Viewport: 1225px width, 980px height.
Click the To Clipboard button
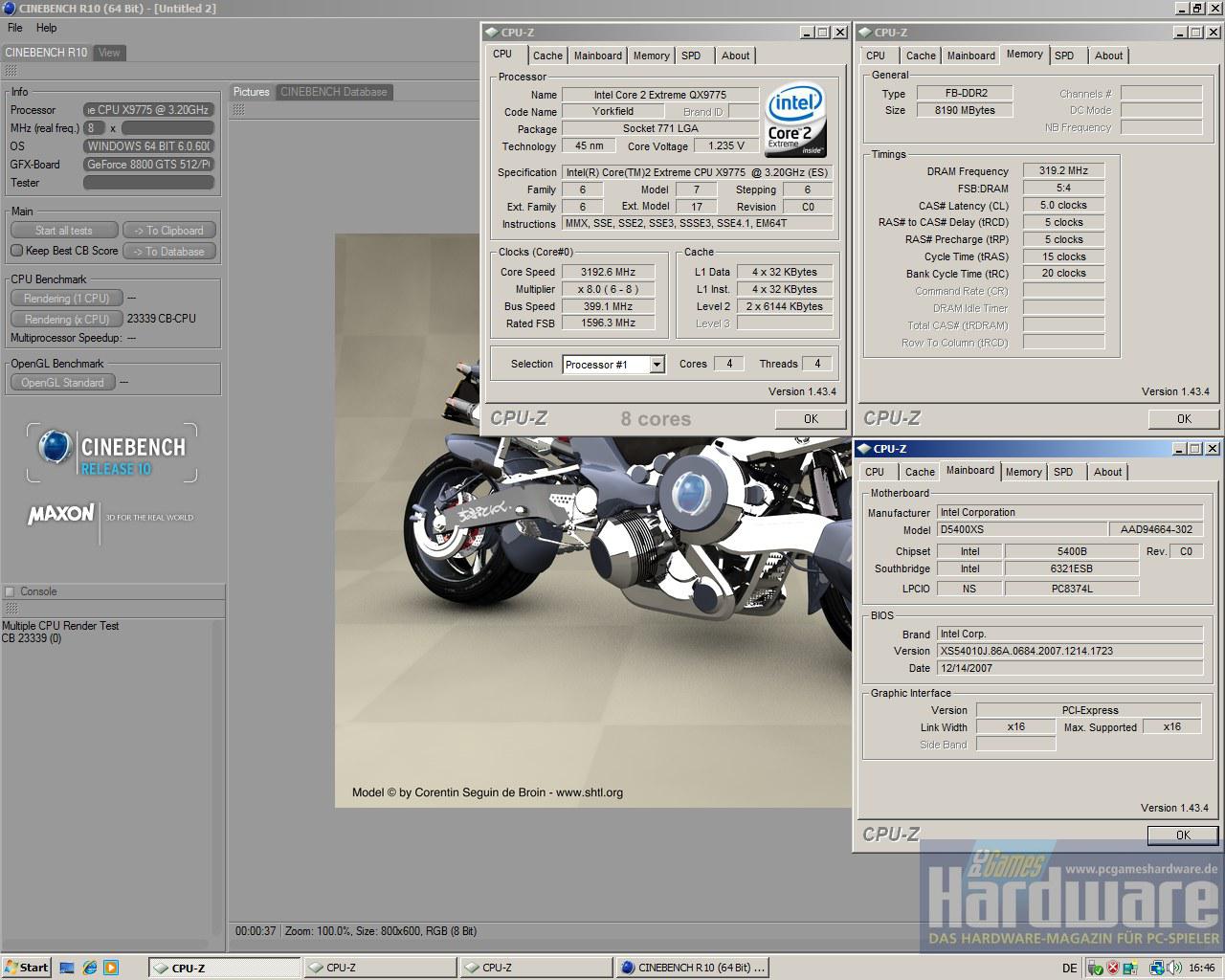click(x=169, y=231)
